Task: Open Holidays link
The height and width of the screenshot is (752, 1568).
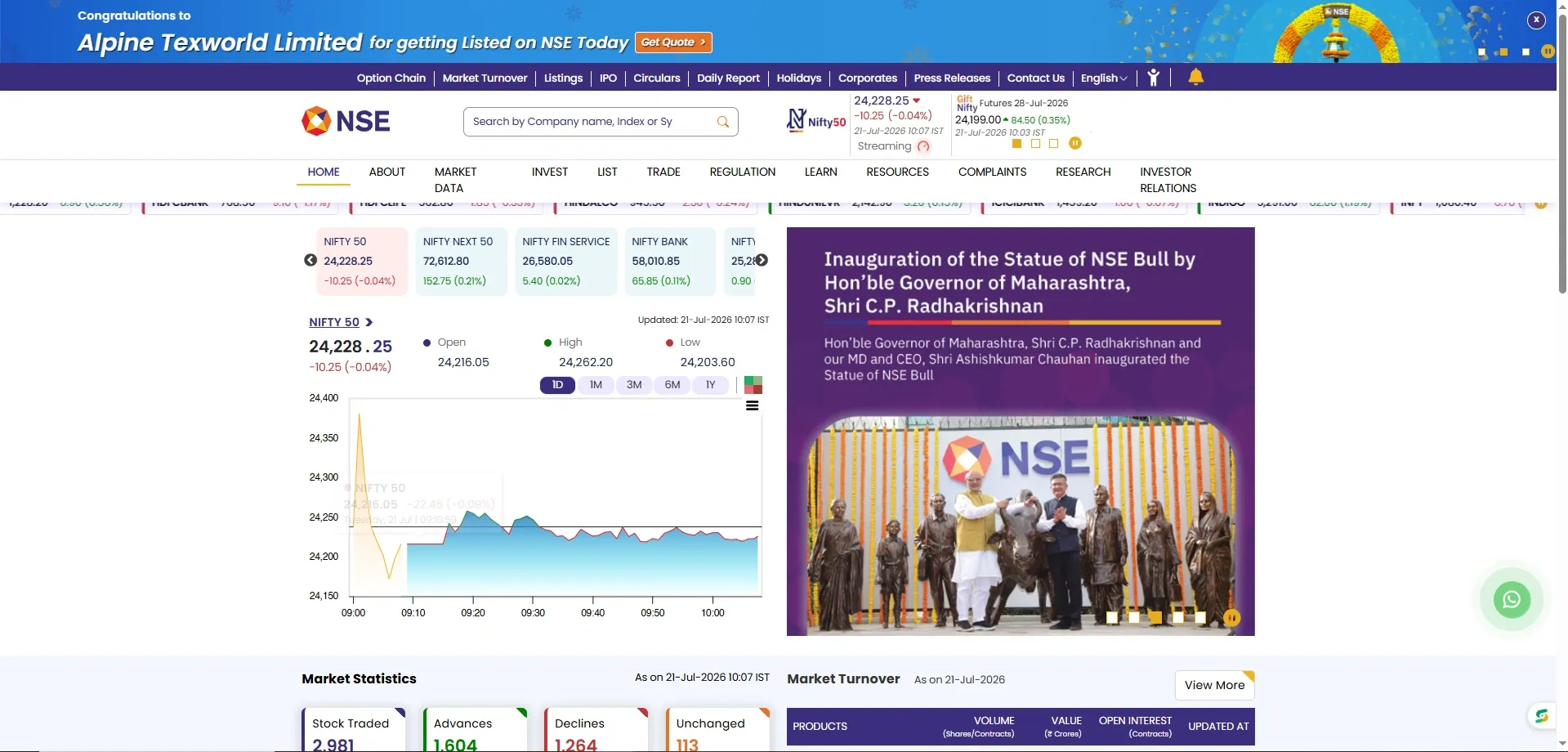Action: (x=798, y=78)
